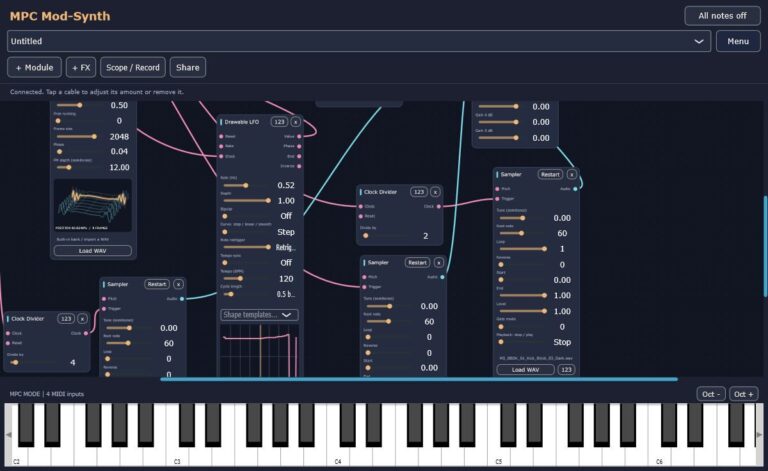768x471 pixels.
Task: Restart the Sampler below divide-by-2 Clock Divider
Action: [417, 262]
